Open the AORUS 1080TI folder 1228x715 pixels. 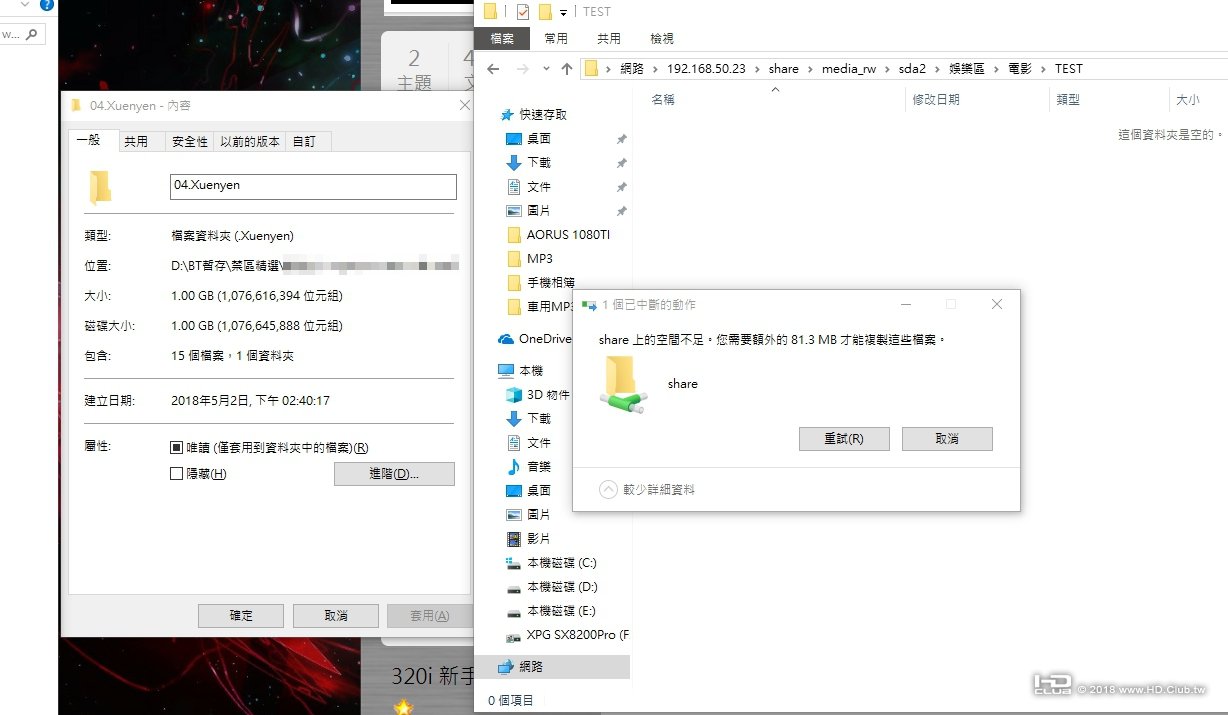tap(568, 235)
